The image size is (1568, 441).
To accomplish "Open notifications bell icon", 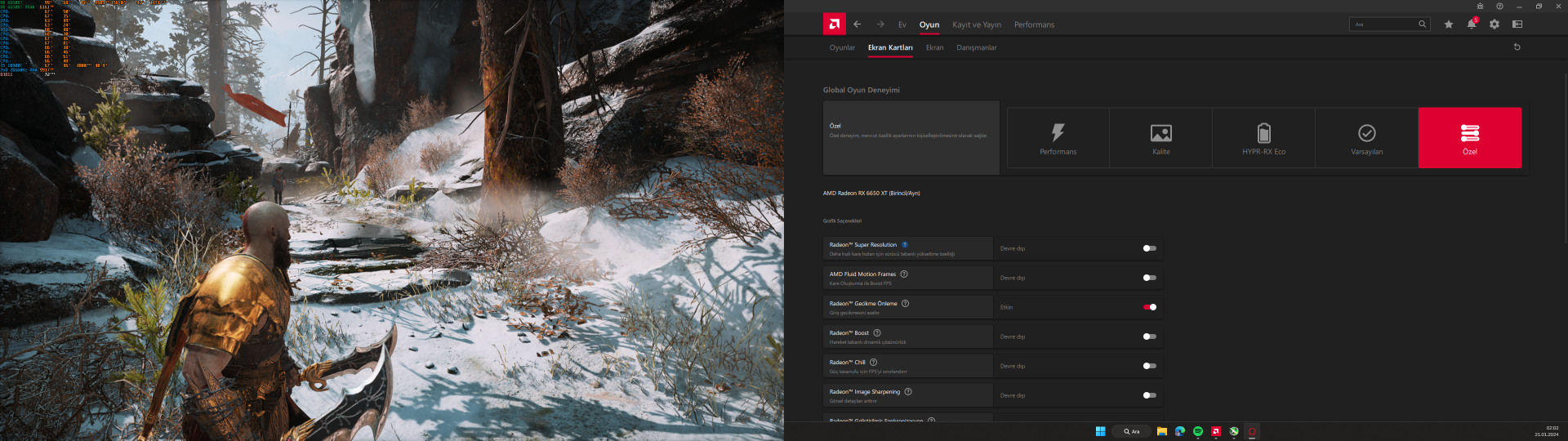I will 1471,24.
